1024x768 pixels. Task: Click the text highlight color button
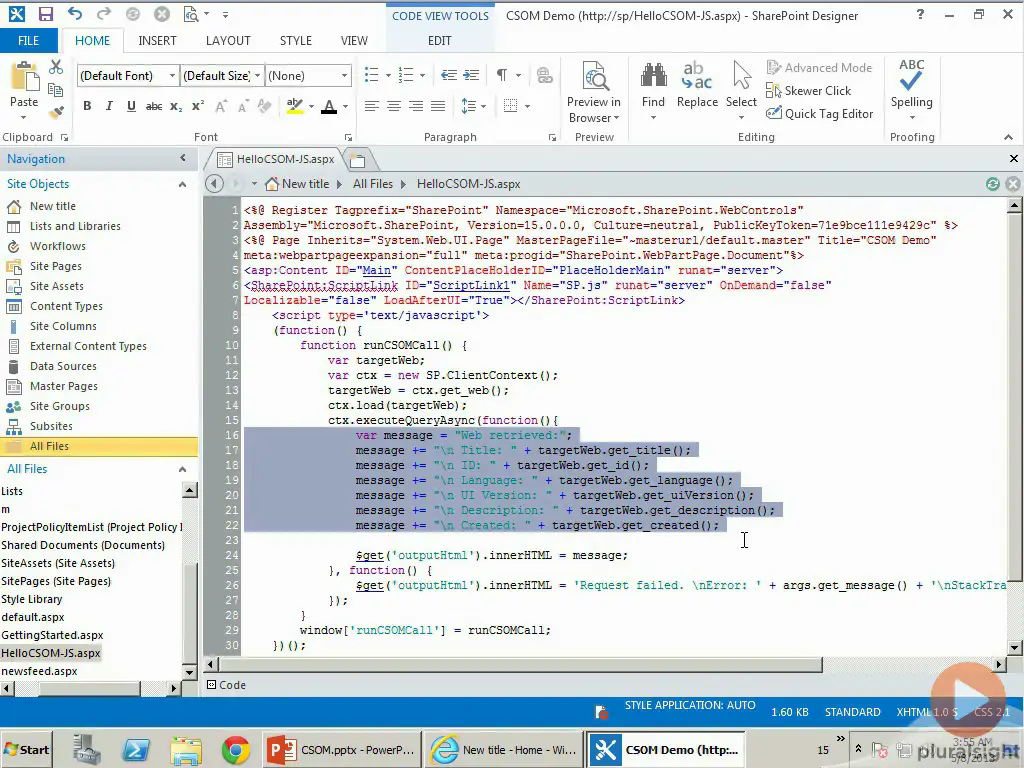tap(295, 106)
